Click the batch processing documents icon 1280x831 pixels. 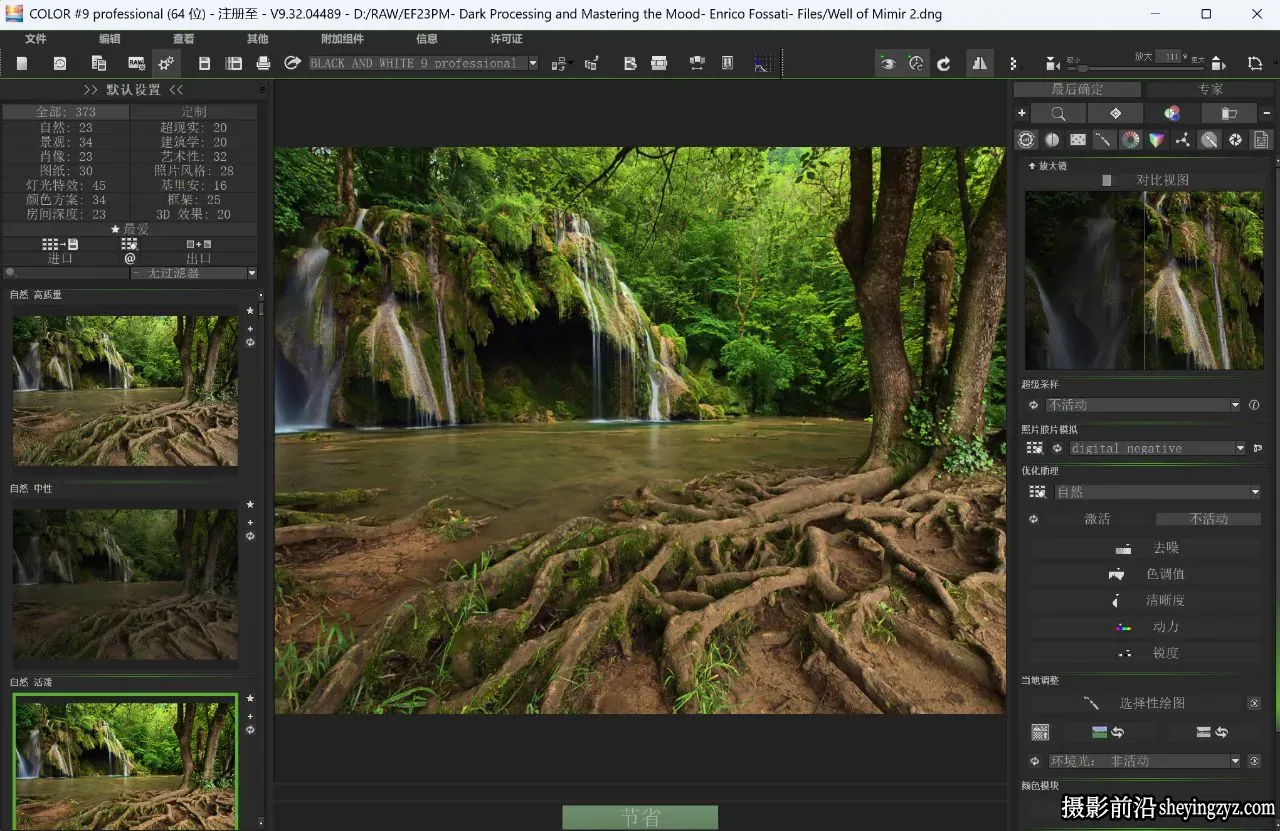click(99, 63)
